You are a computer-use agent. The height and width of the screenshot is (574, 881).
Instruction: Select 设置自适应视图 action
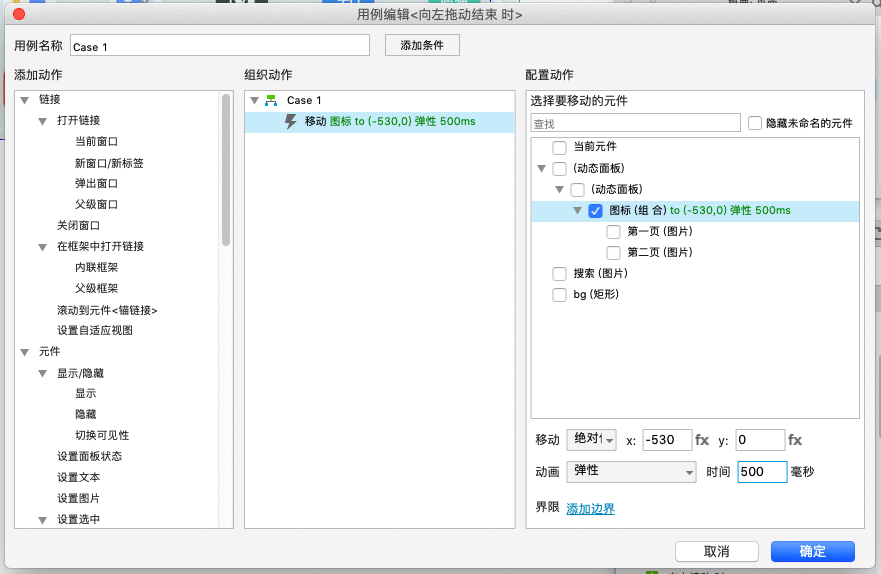94,331
